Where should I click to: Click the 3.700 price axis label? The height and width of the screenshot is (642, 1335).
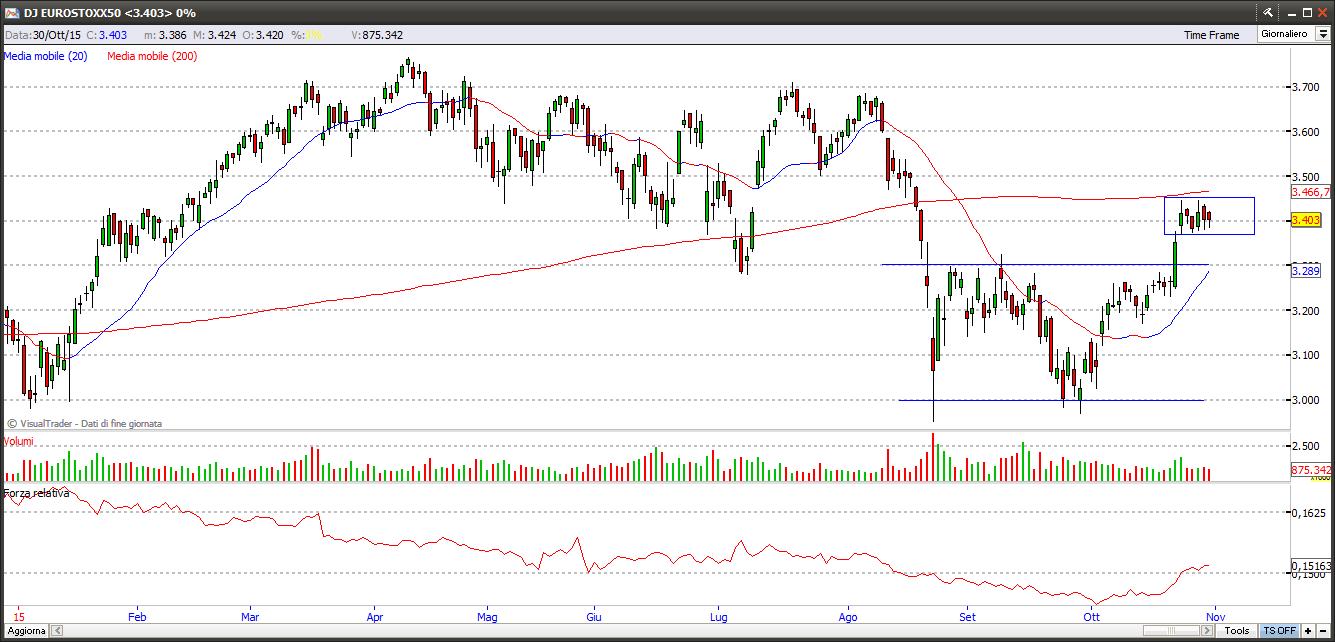point(1308,87)
